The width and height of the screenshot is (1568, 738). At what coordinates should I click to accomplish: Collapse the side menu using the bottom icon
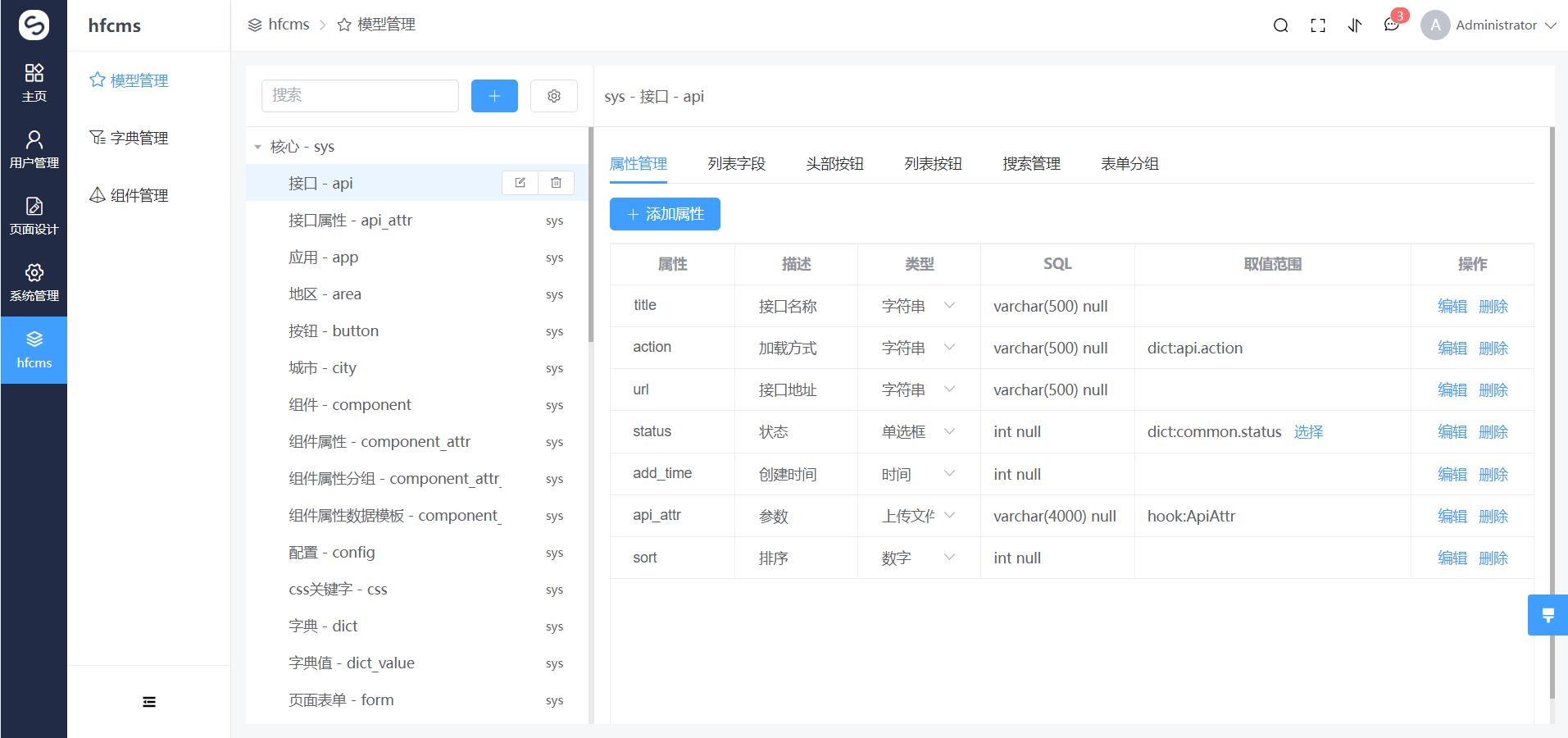[149, 702]
